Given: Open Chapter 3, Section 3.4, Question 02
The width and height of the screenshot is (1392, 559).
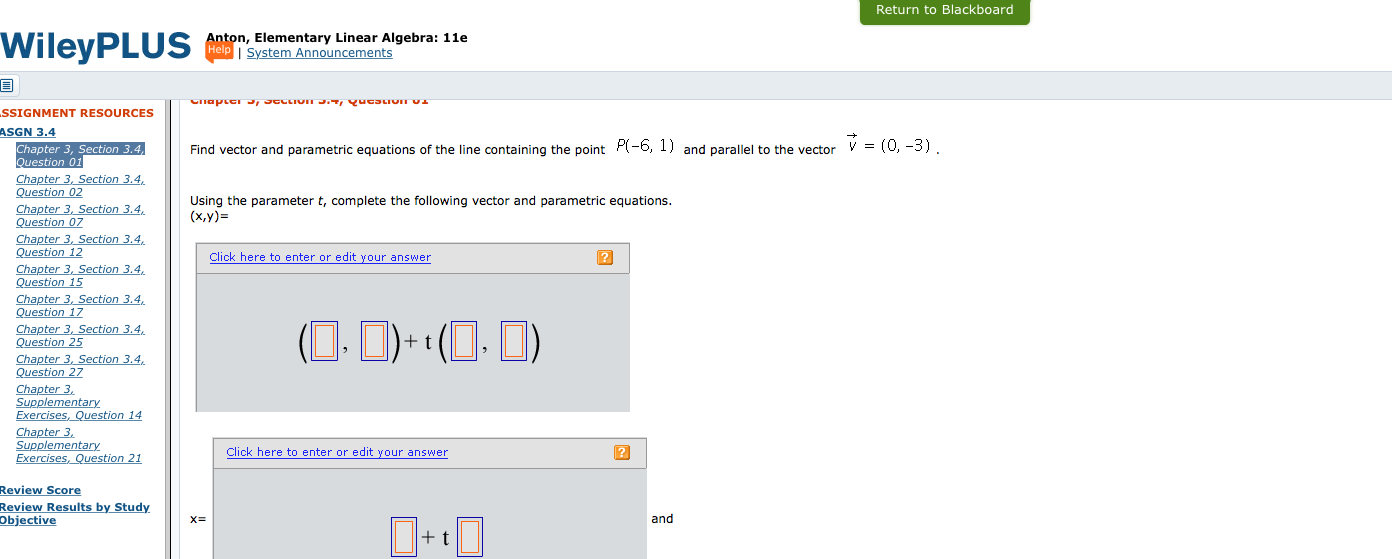Looking at the screenshot, I should click(x=80, y=186).
